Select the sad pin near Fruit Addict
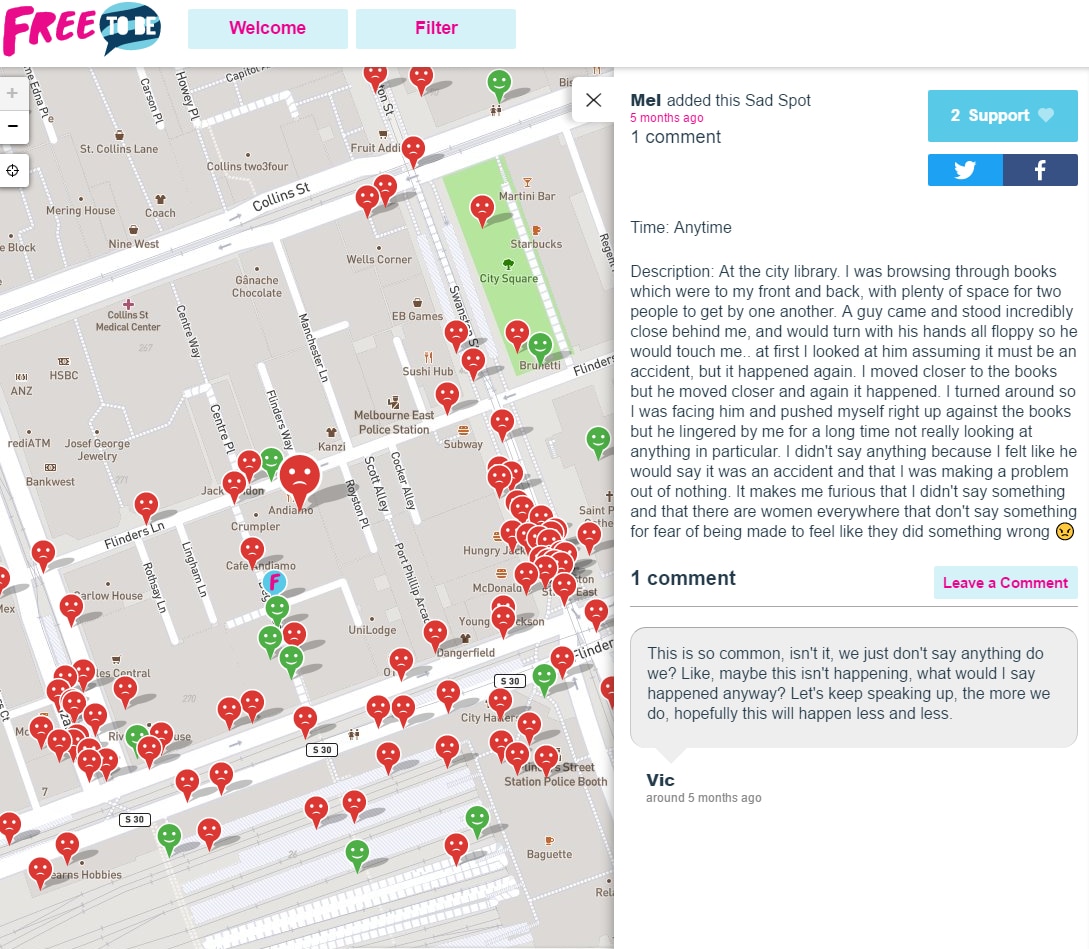The image size is (1089, 949). [413, 151]
